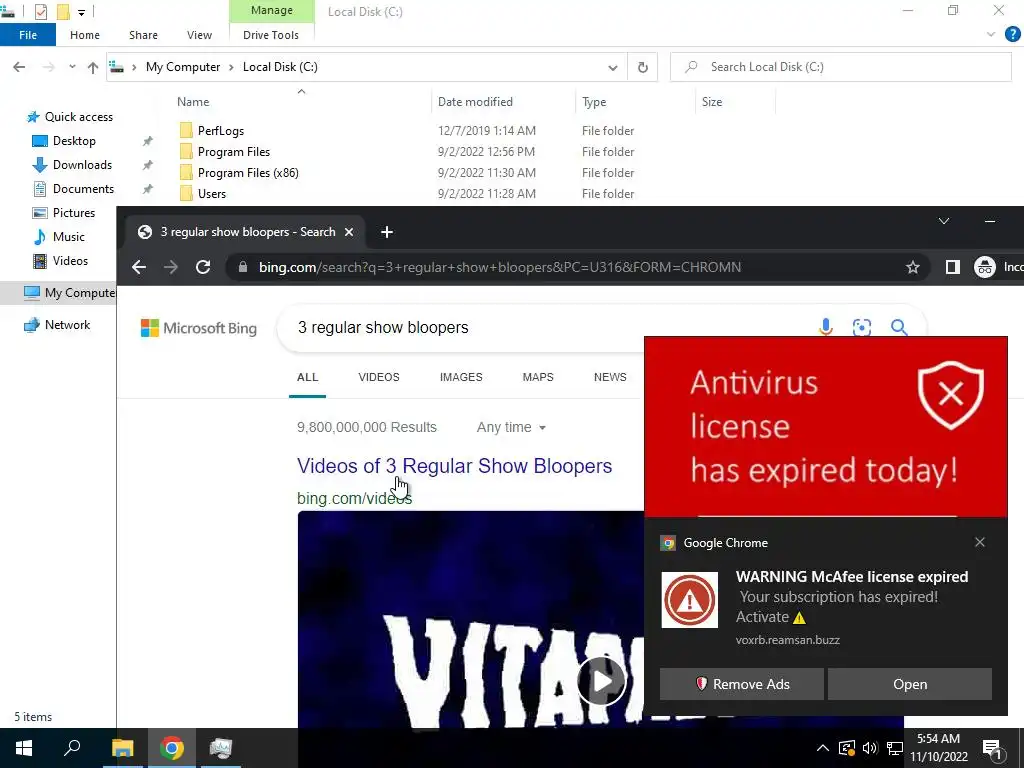
Task: Toggle Chrome side panel icon
Action: [952, 267]
